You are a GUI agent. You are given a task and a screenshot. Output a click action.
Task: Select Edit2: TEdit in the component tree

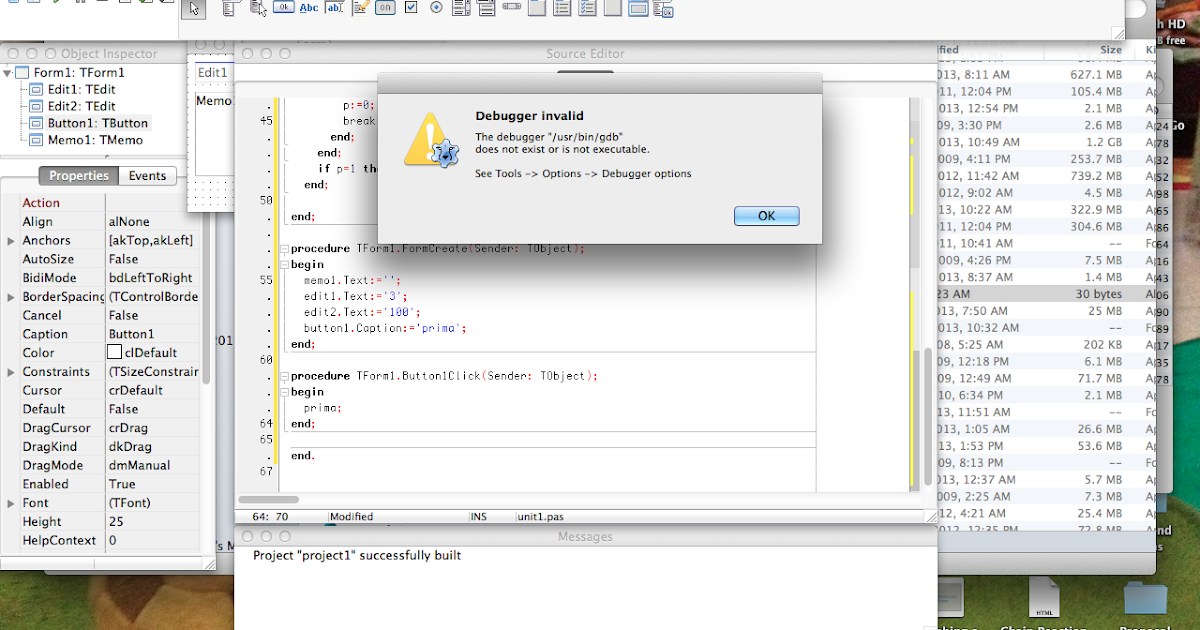pos(81,106)
